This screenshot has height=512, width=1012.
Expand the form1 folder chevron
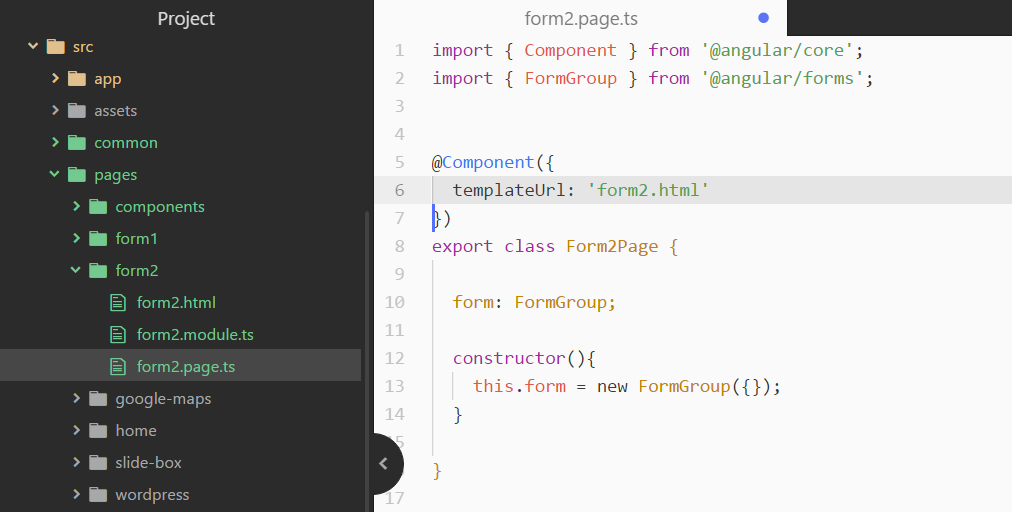click(76, 238)
